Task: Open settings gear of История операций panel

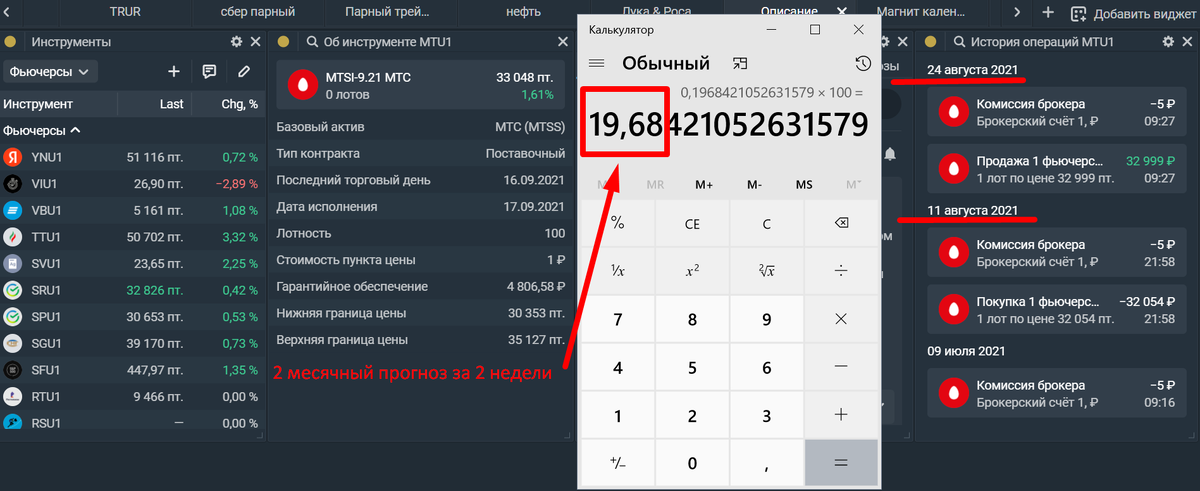Action: (1168, 42)
